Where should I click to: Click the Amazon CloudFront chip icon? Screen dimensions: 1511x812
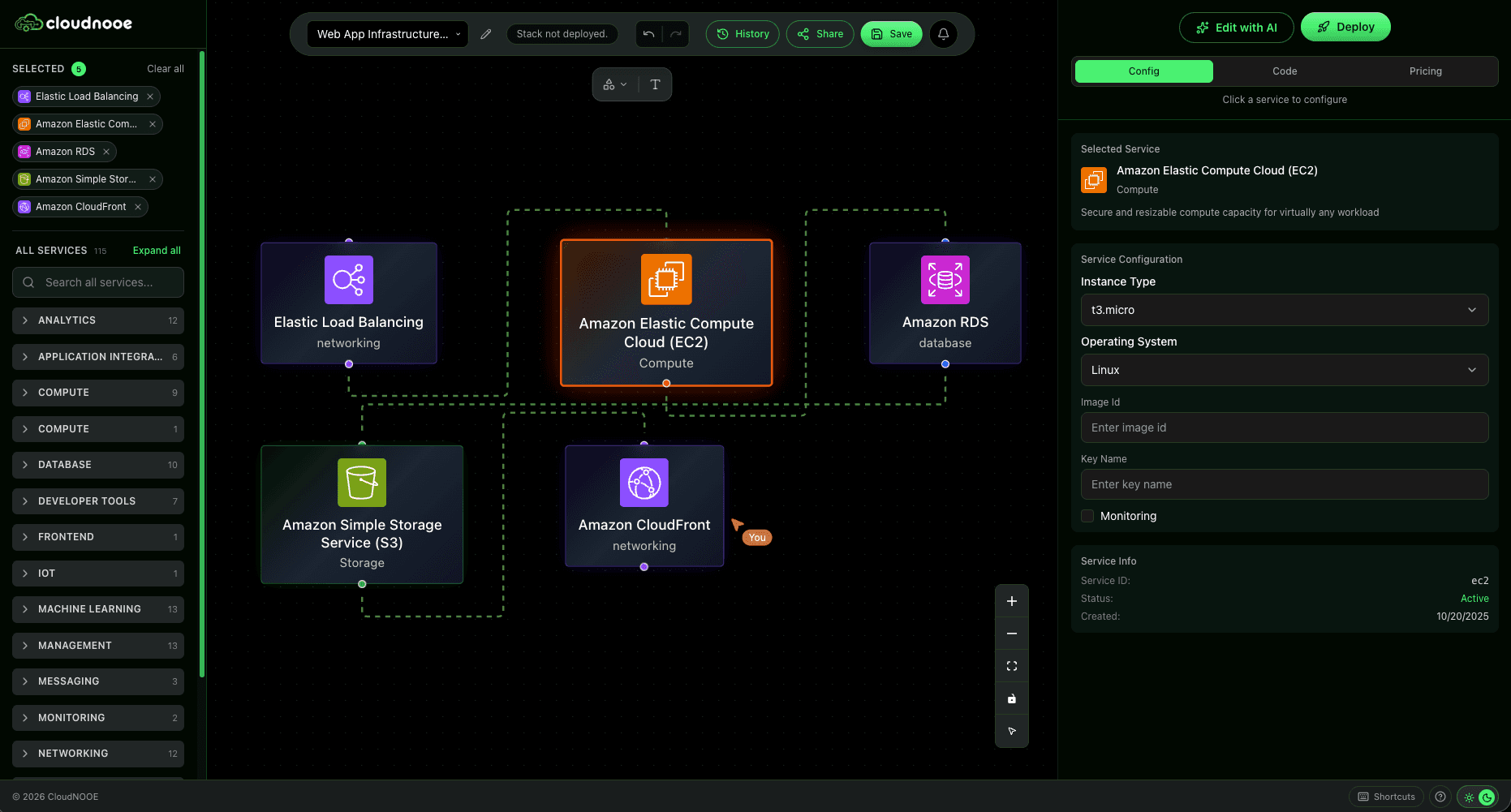24,207
